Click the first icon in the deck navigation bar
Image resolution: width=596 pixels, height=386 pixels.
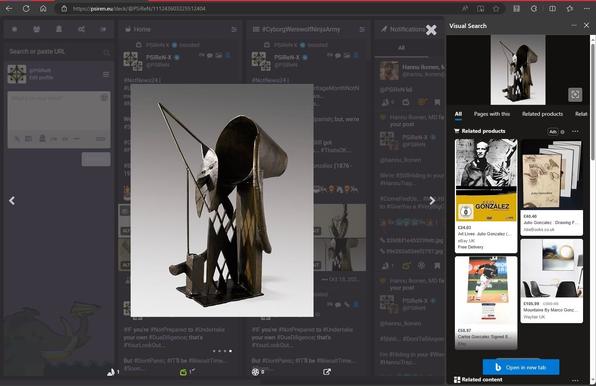[x=14, y=29]
